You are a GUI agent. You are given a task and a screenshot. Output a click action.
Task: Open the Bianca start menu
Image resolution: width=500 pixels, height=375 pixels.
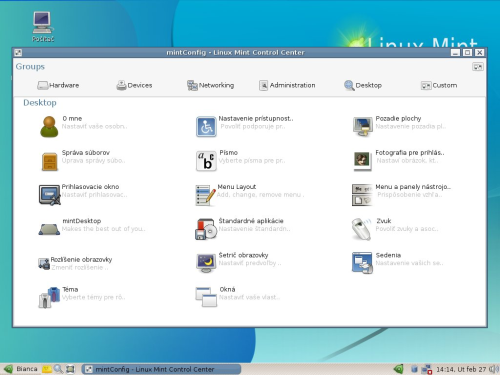(x=21, y=369)
